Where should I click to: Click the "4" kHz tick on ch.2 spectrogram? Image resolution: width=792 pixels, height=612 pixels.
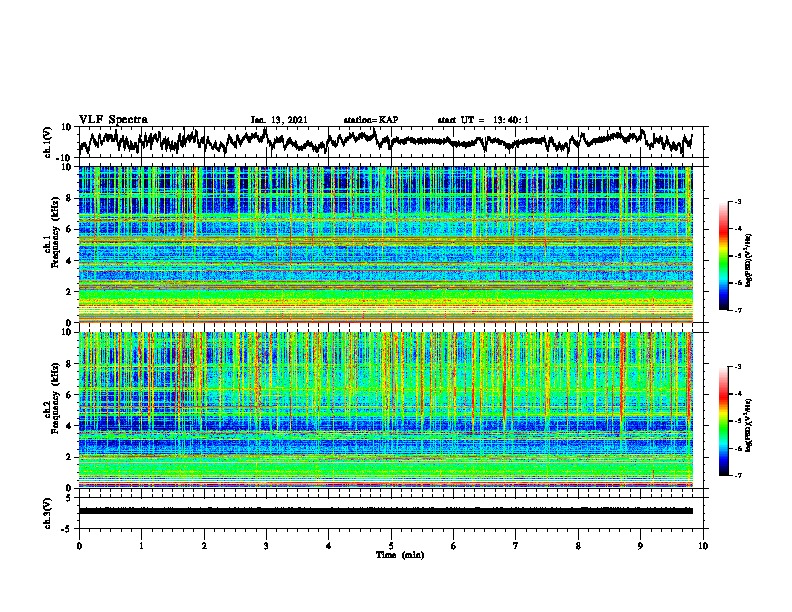point(70,426)
